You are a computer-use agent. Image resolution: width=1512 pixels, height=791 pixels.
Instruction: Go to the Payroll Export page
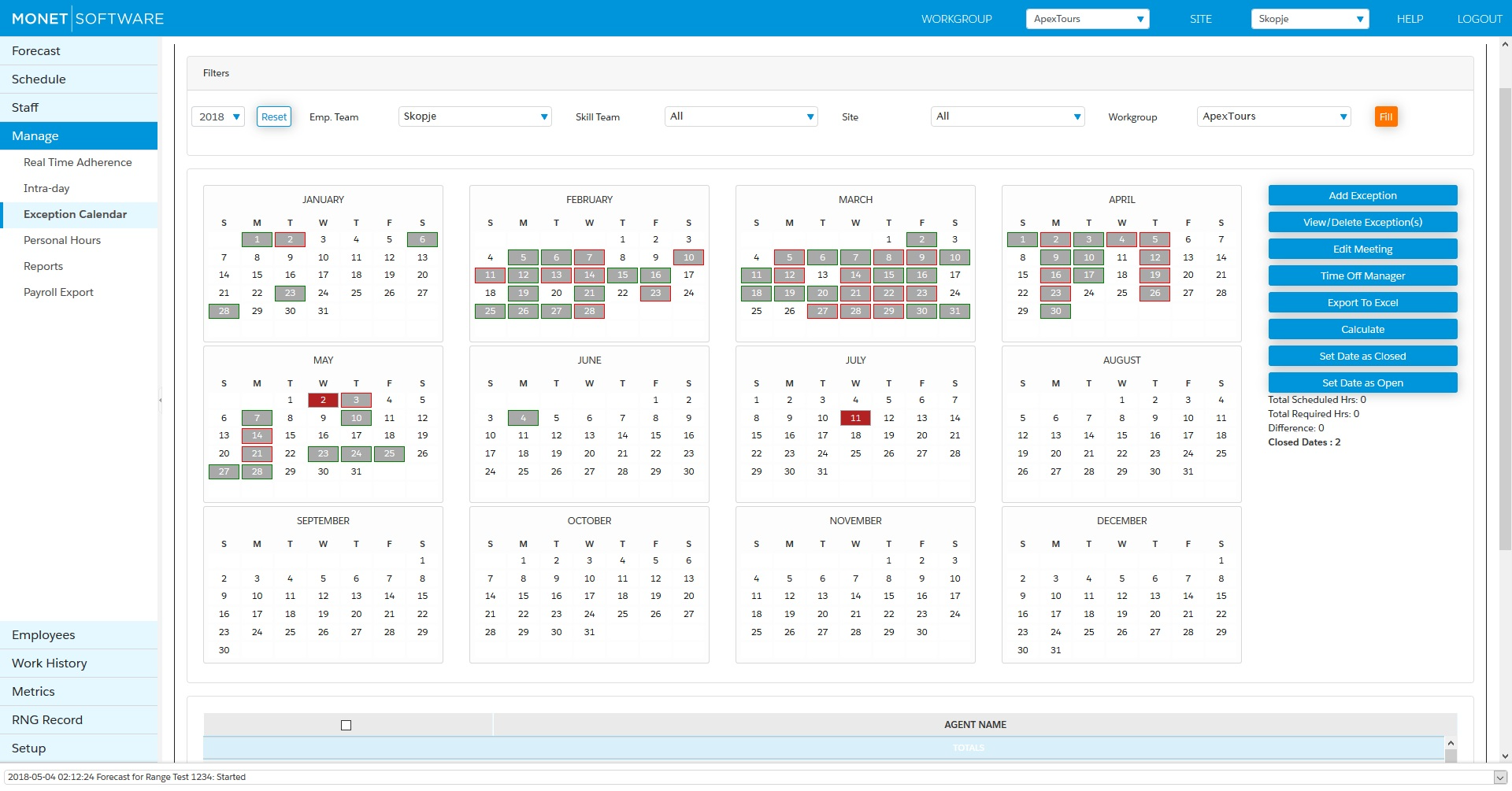pos(58,292)
